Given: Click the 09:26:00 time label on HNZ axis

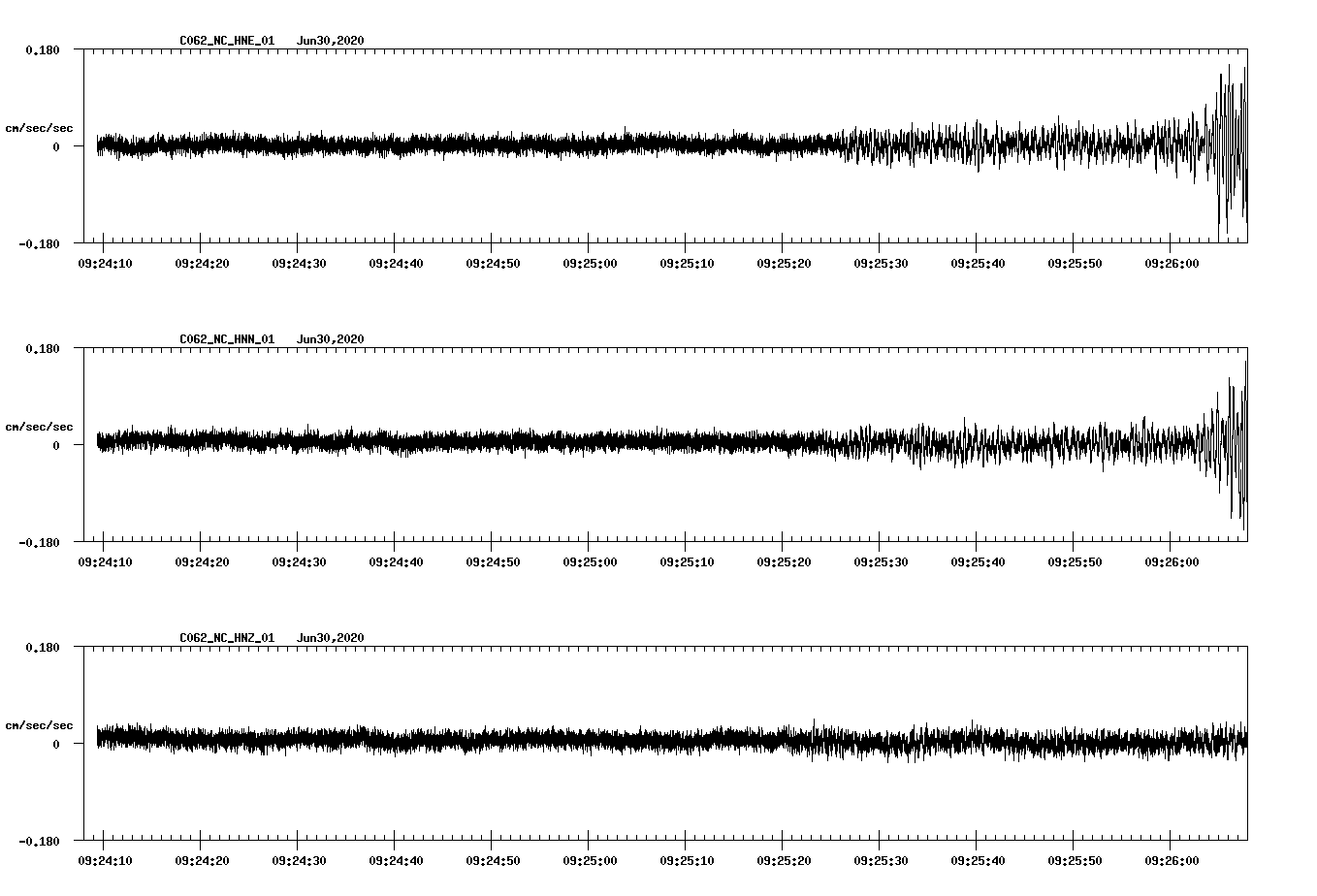Looking at the screenshot, I should 1172,861.
